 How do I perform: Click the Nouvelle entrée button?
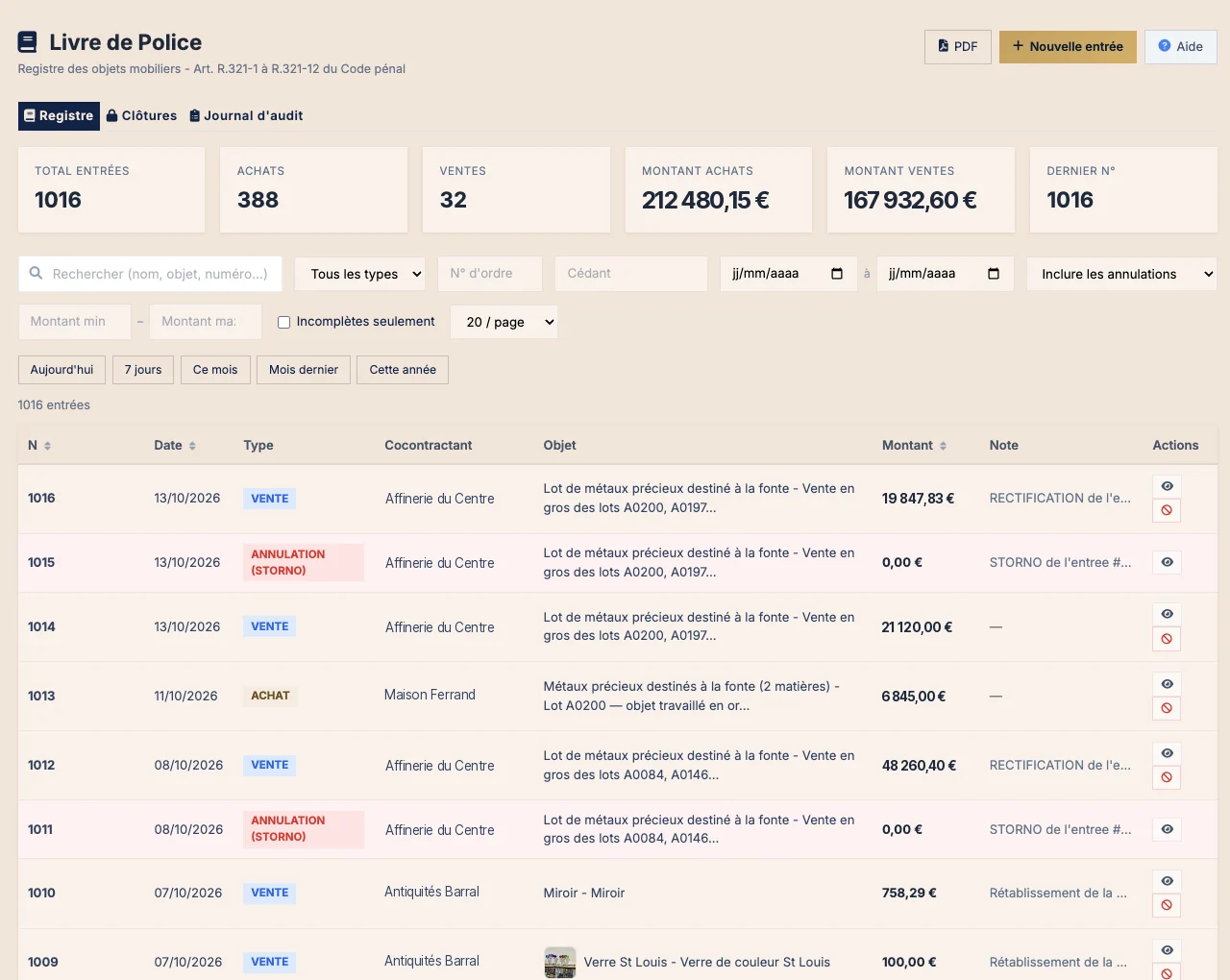[x=1068, y=46]
